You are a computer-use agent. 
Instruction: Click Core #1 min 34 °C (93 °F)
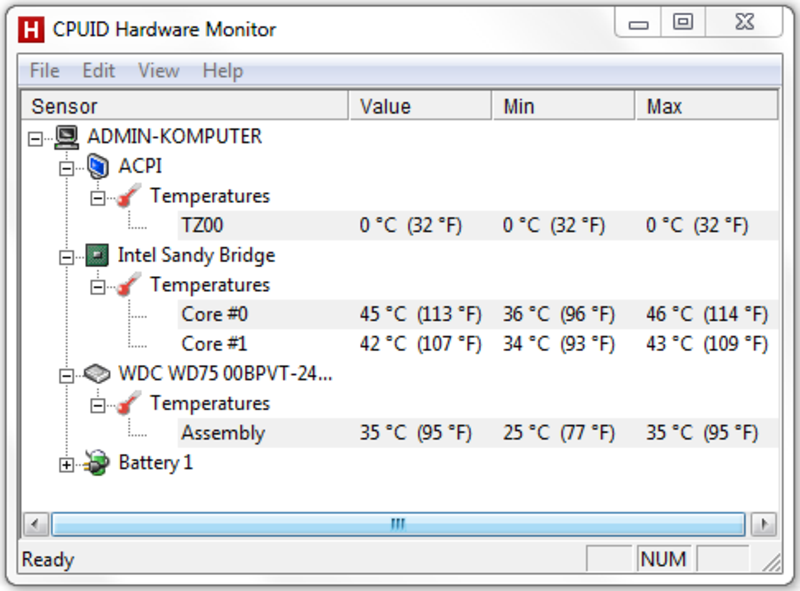[559, 344]
